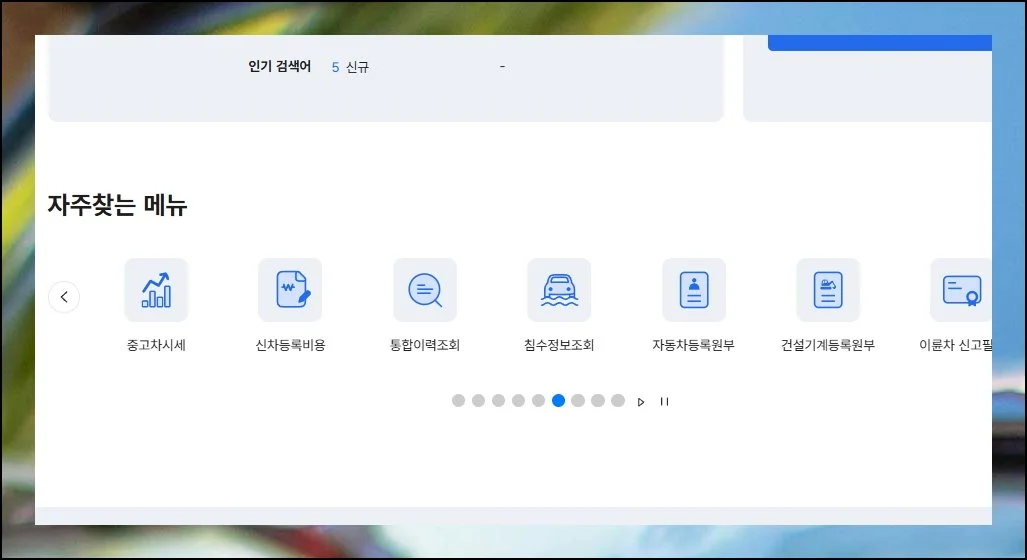This screenshot has width=1027, height=560.
Task: Follow the 건설기계등록원부 text link
Action: pyautogui.click(x=828, y=346)
